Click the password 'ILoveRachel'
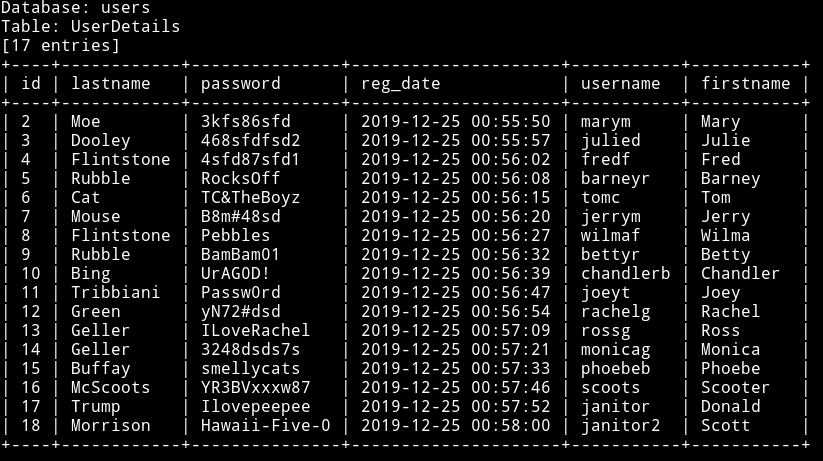Image resolution: width=823 pixels, height=461 pixels. (256, 330)
